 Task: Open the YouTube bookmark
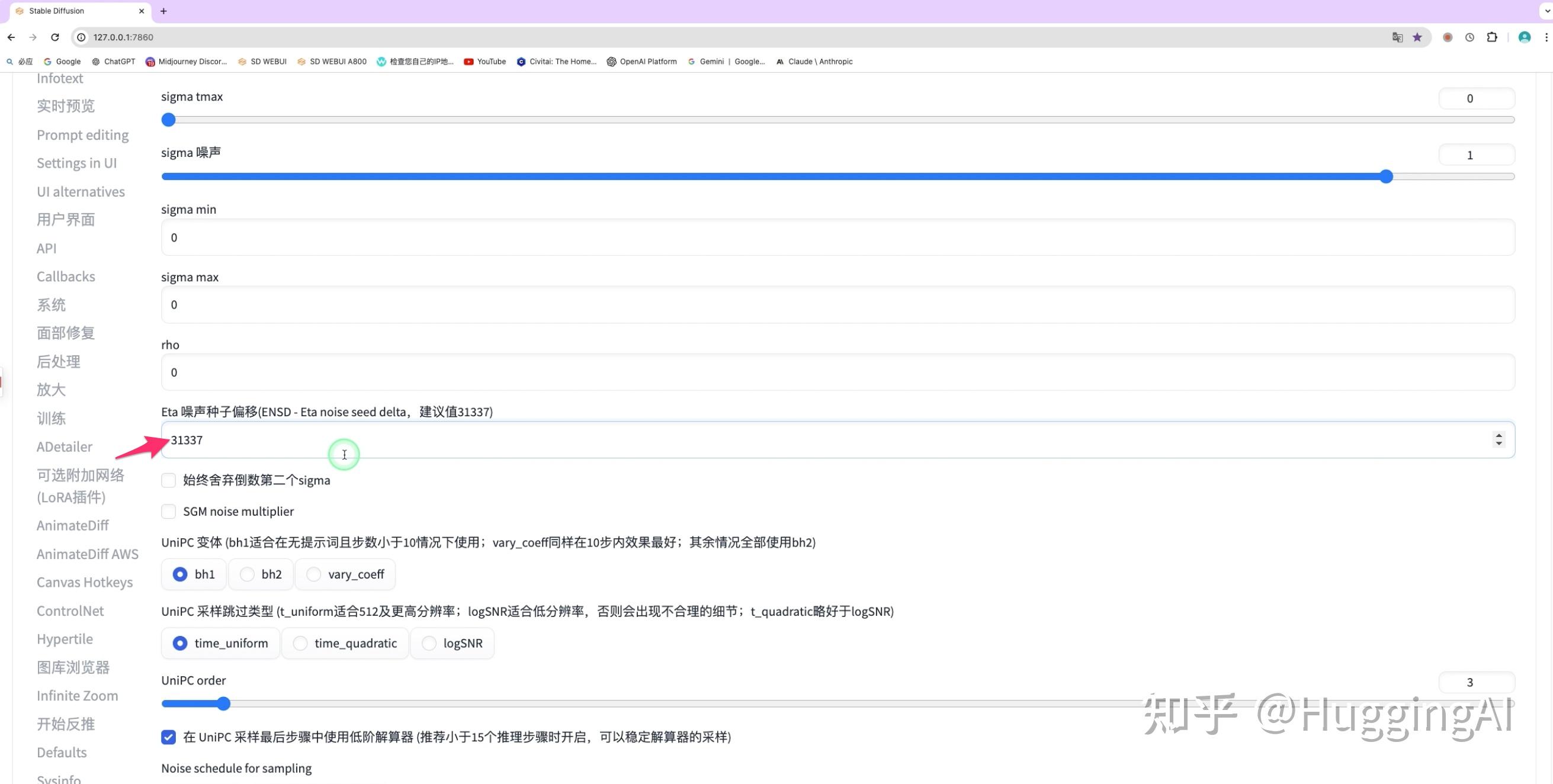484,61
